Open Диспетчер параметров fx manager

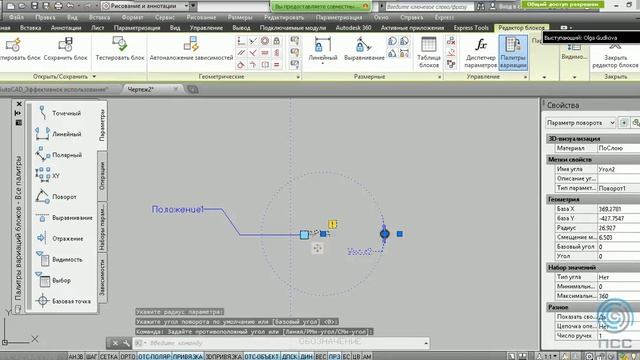481,52
